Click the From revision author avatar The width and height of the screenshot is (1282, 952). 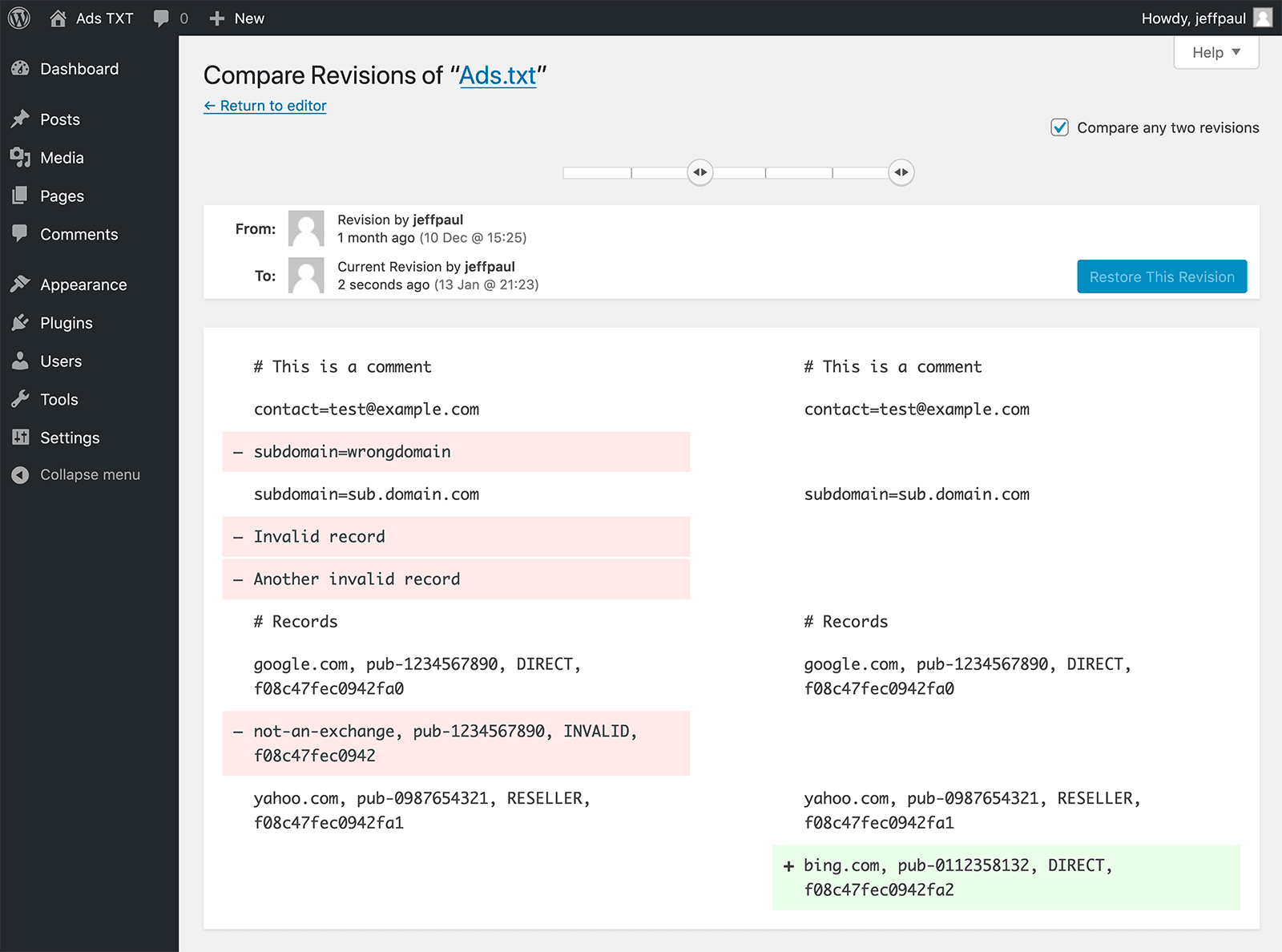pyautogui.click(x=306, y=228)
